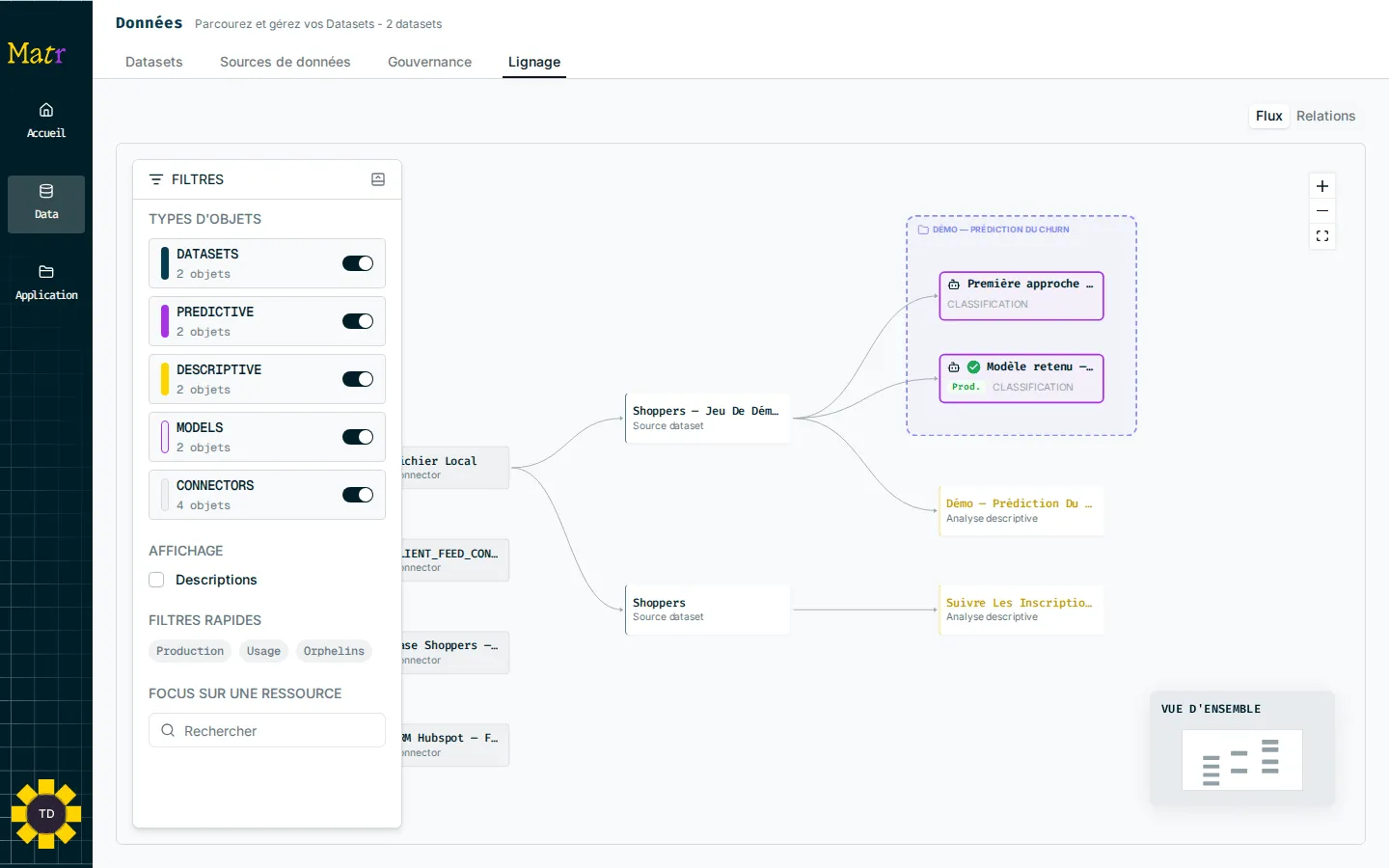1389x868 pixels.
Task: Click the Rechercher resource search field
Action: (x=267, y=731)
